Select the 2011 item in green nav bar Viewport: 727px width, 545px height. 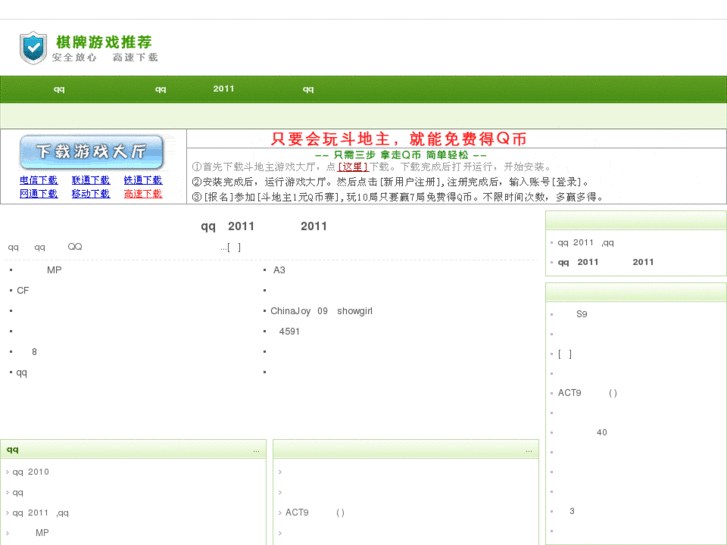click(223, 89)
